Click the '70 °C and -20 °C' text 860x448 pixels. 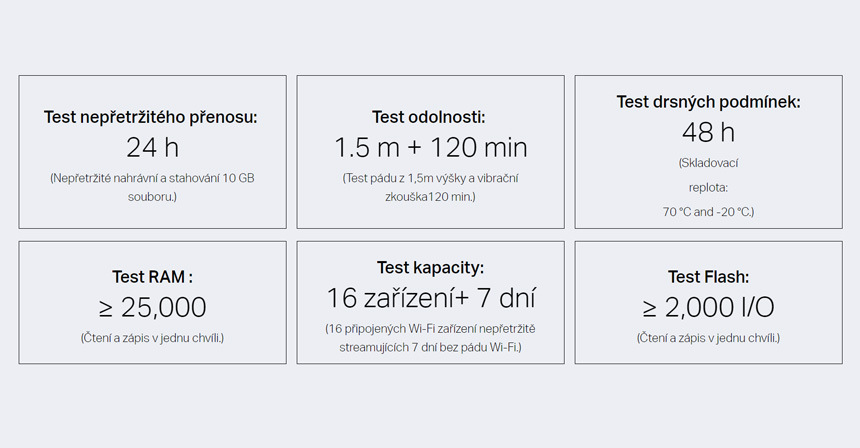point(708,212)
